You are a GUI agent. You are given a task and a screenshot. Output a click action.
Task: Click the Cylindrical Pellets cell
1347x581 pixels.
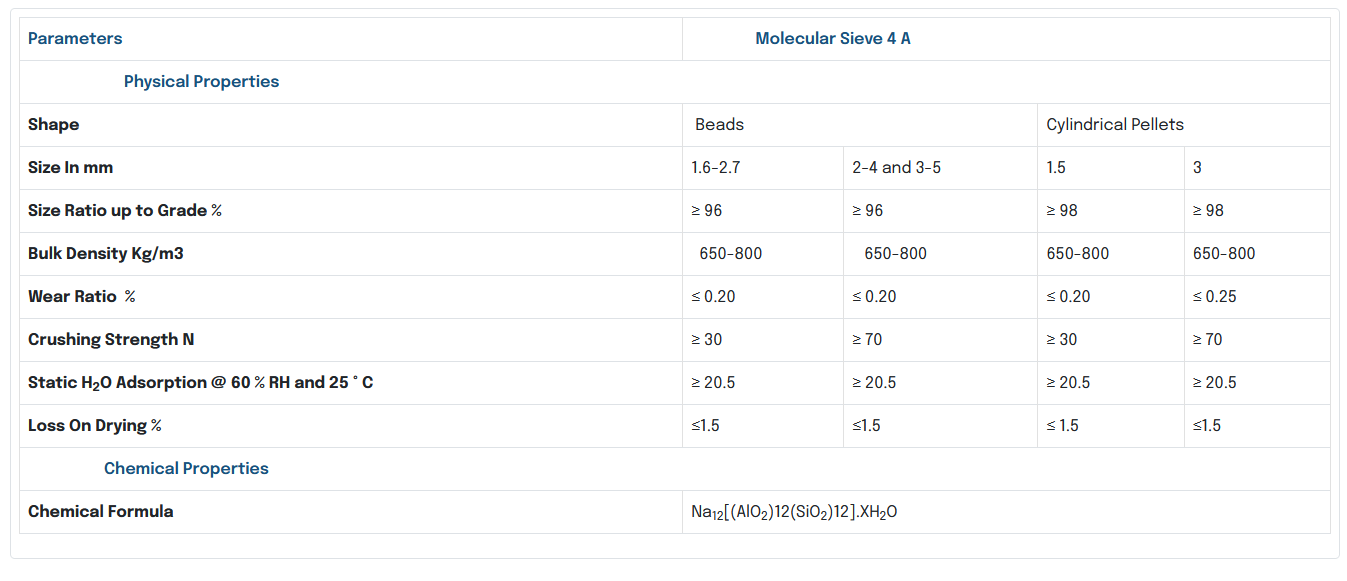tap(1114, 125)
